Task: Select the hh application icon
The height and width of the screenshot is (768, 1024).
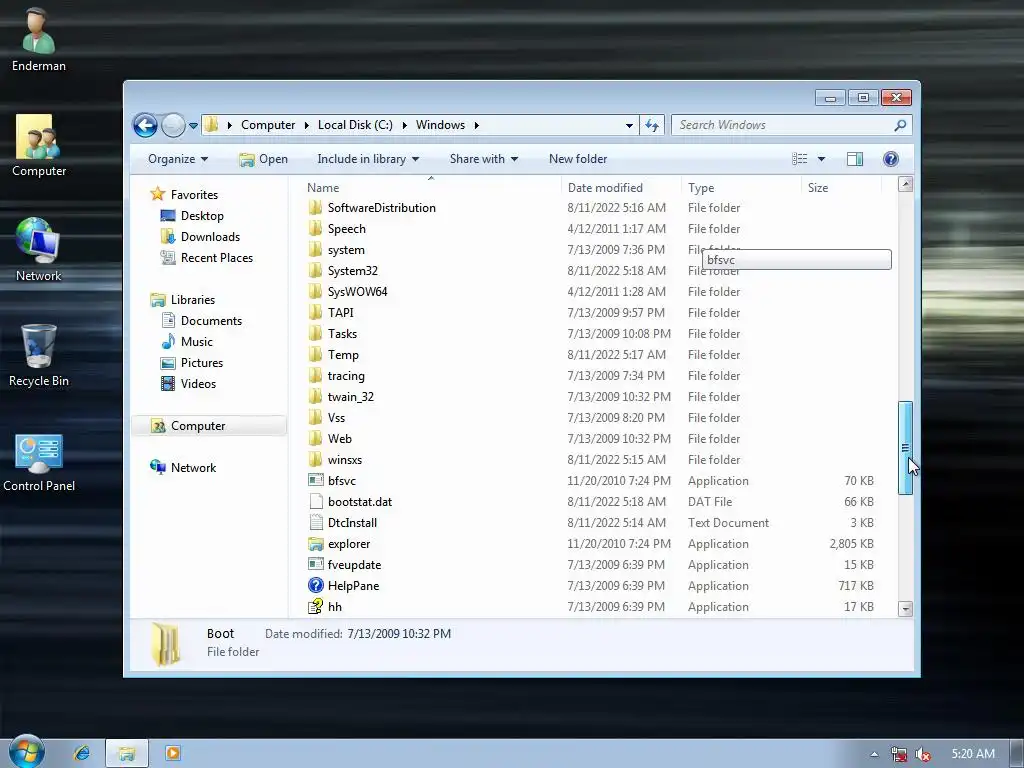Action: tap(315, 607)
